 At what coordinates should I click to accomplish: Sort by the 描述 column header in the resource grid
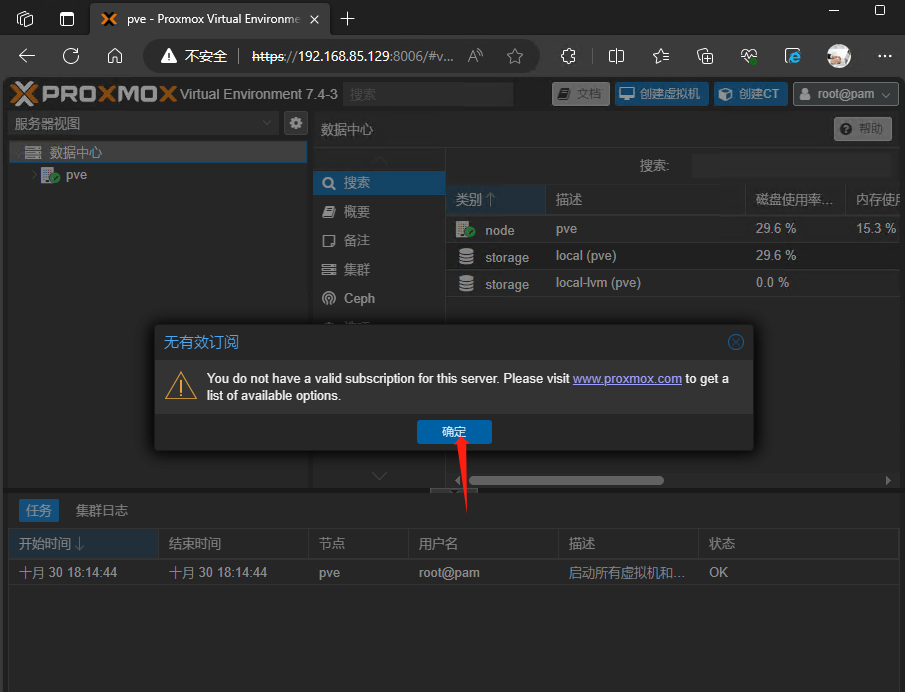645,200
